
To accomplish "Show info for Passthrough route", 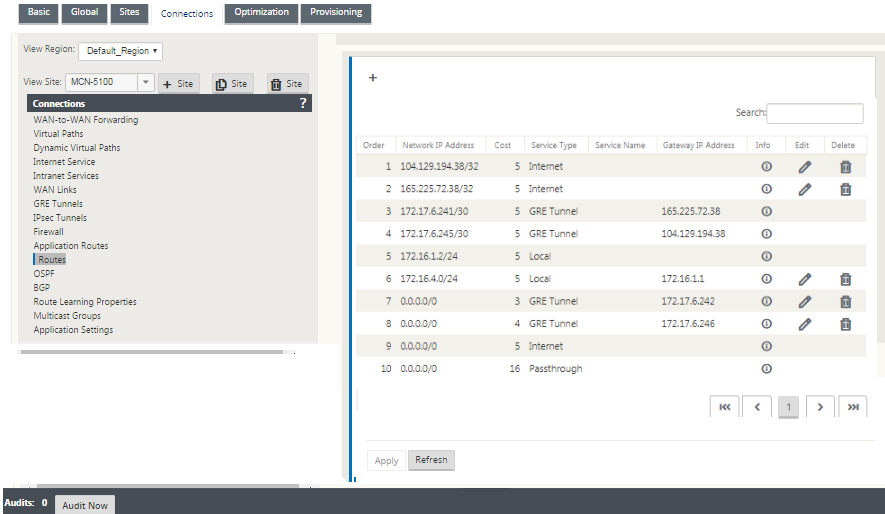I will click(x=766, y=369).
